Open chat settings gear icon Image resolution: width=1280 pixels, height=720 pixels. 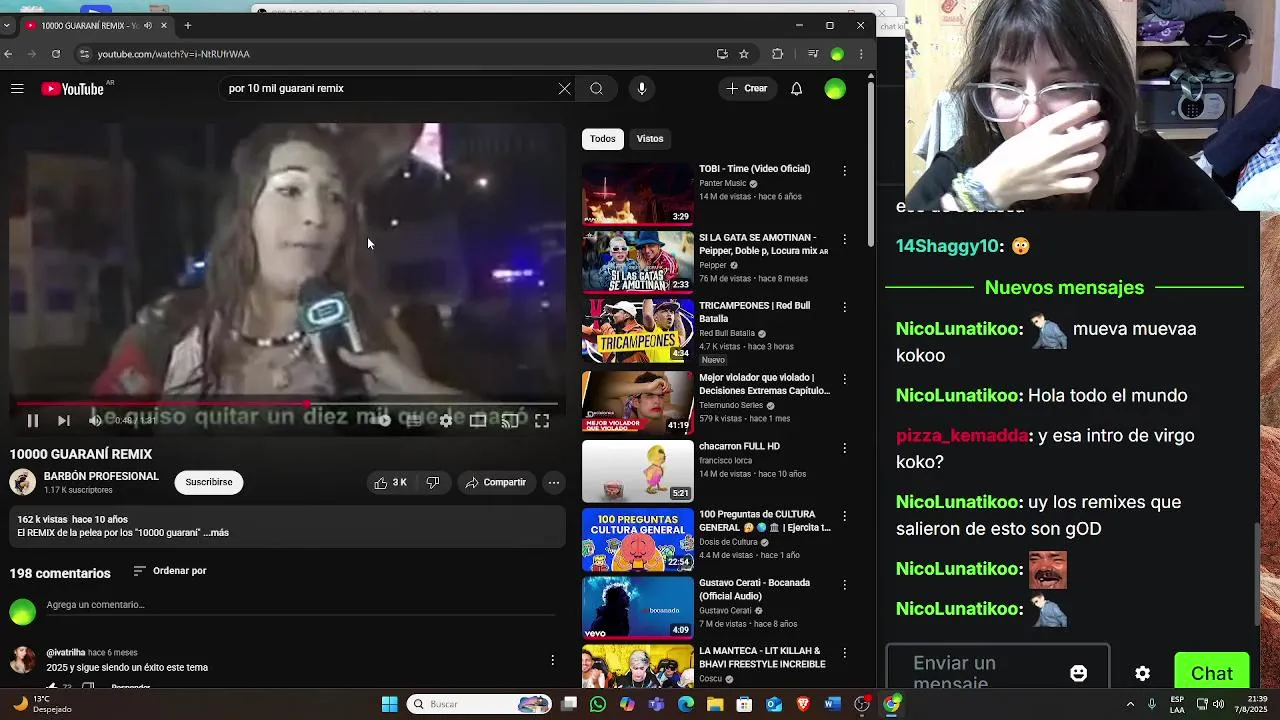coord(1142,673)
